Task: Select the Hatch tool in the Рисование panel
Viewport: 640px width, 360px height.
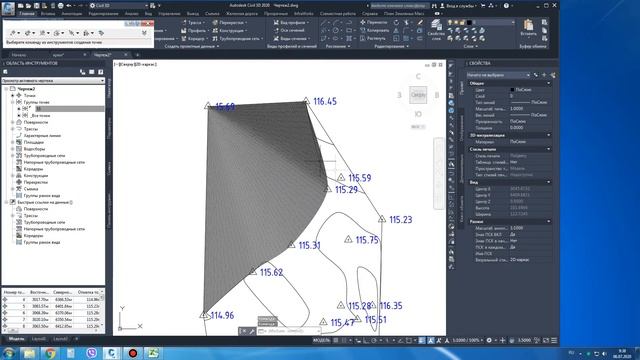Action: 349,38
